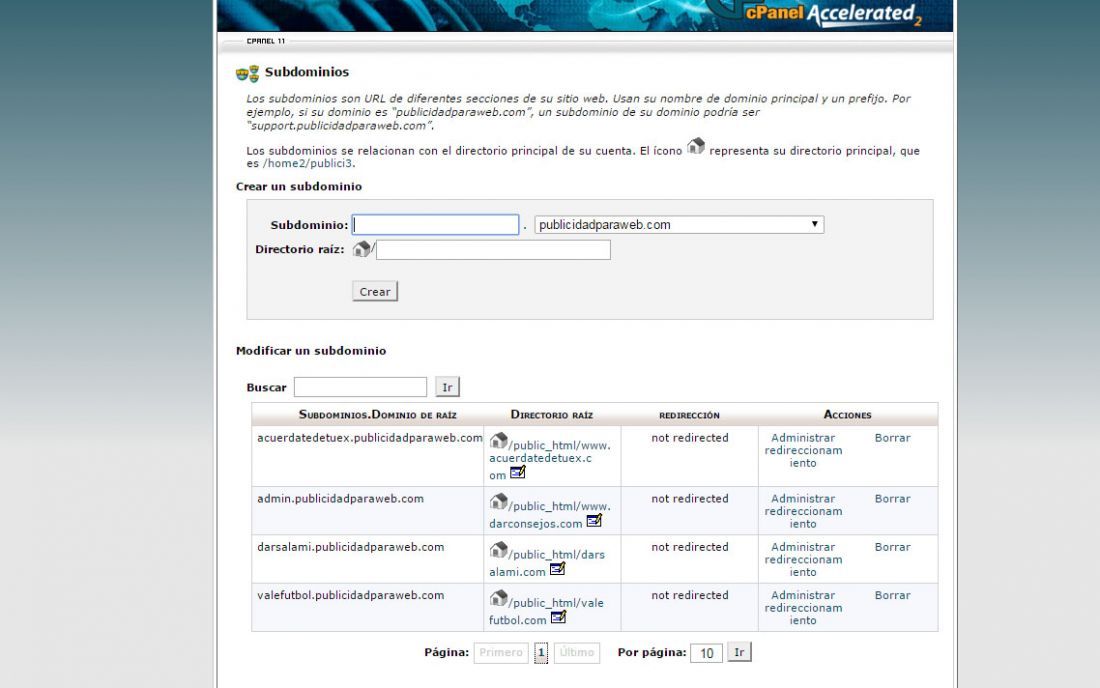This screenshot has height=688, width=1100.
Task: Click the valefutbol.publicidadparaweb.com cell text
Action: point(350,595)
